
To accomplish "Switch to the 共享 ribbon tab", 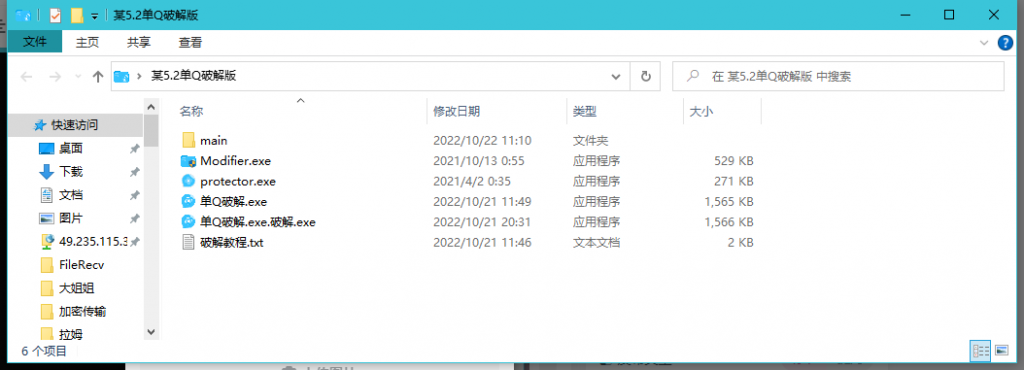I will [138, 42].
